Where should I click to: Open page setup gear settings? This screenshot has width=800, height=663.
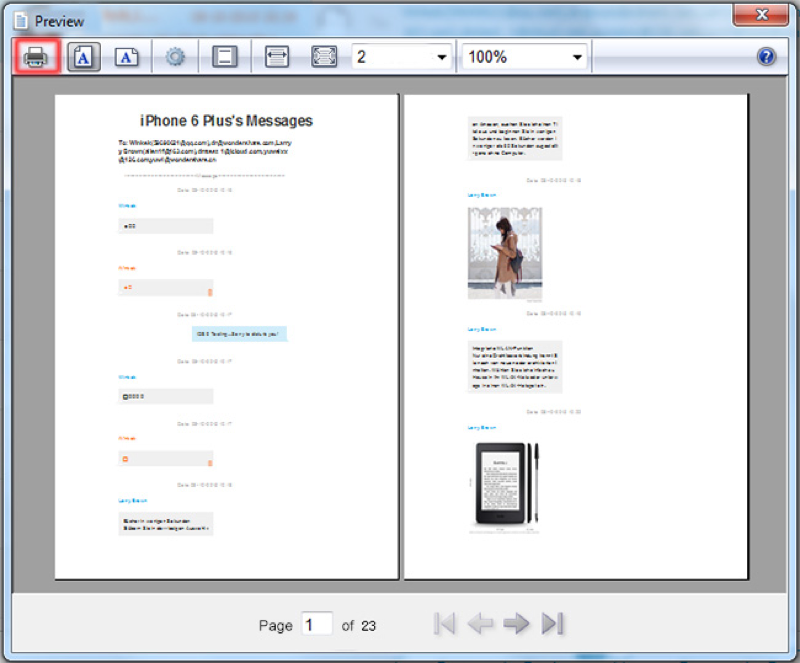coord(175,57)
